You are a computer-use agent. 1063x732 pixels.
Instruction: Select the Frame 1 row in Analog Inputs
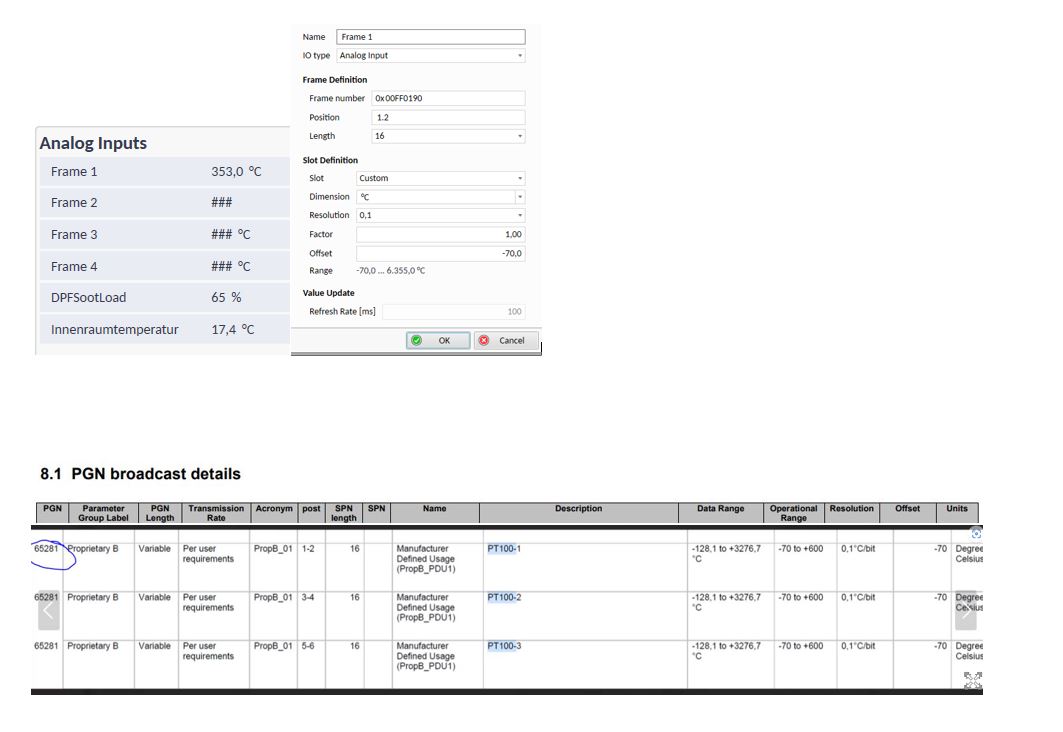[164, 171]
